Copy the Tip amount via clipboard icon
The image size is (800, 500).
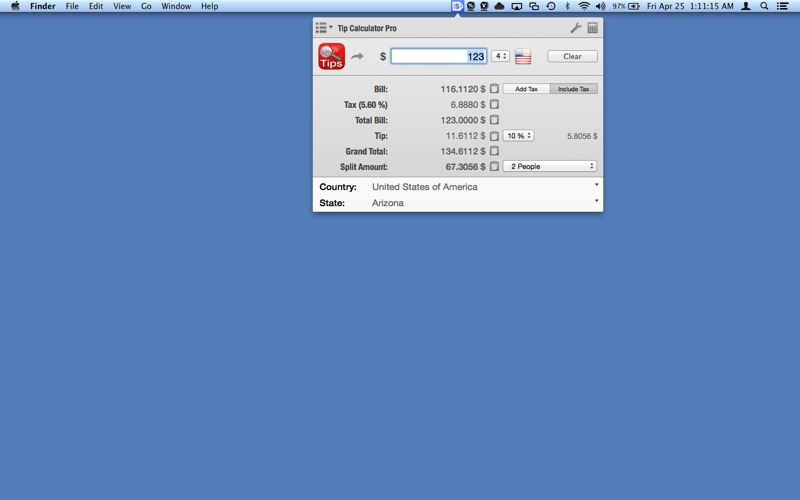click(494, 136)
